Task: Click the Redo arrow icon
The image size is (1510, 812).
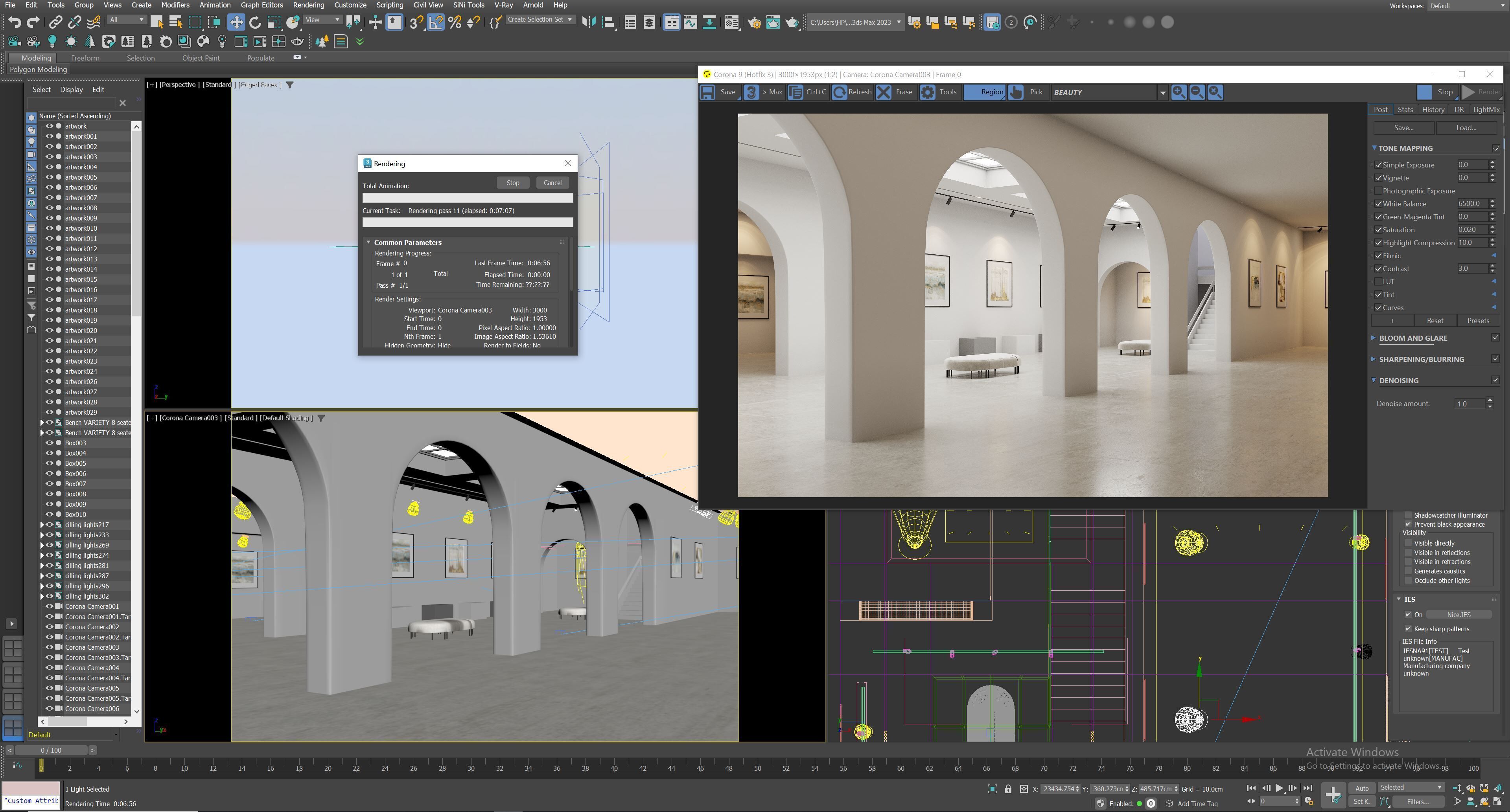Action: click(x=33, y=22)
